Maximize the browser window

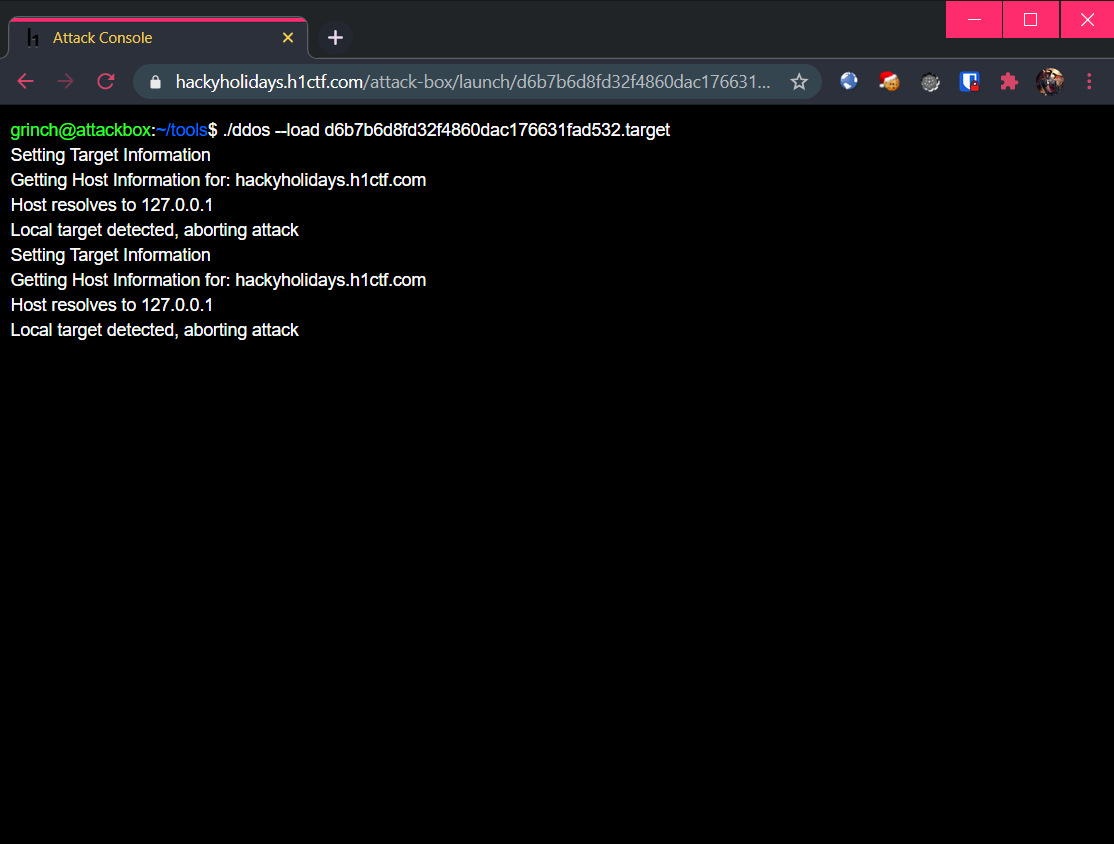point(1030,19)
